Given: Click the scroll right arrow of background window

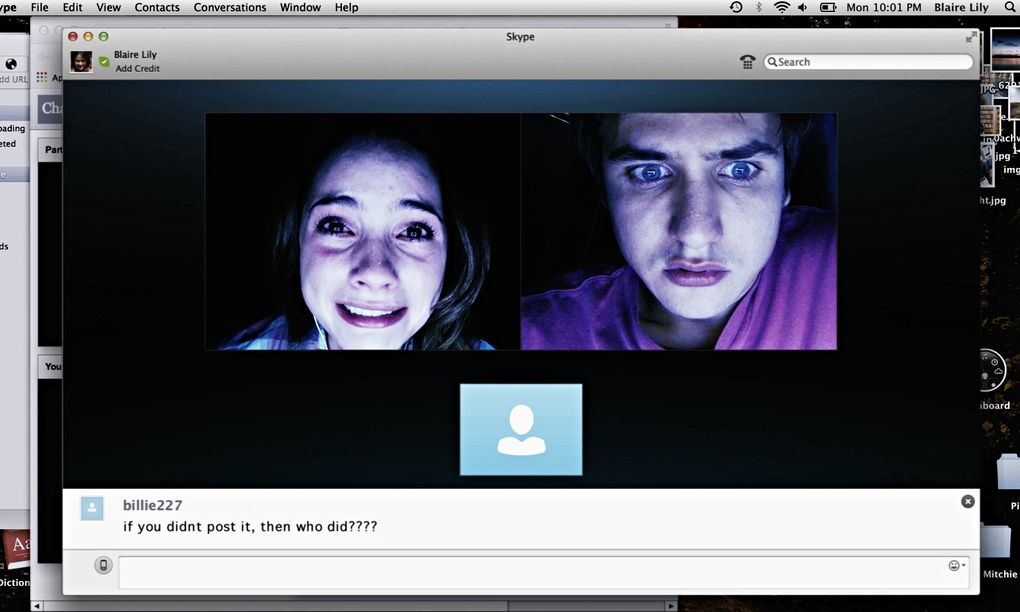Looking at the screenshot, I should (x=671, y=606).
